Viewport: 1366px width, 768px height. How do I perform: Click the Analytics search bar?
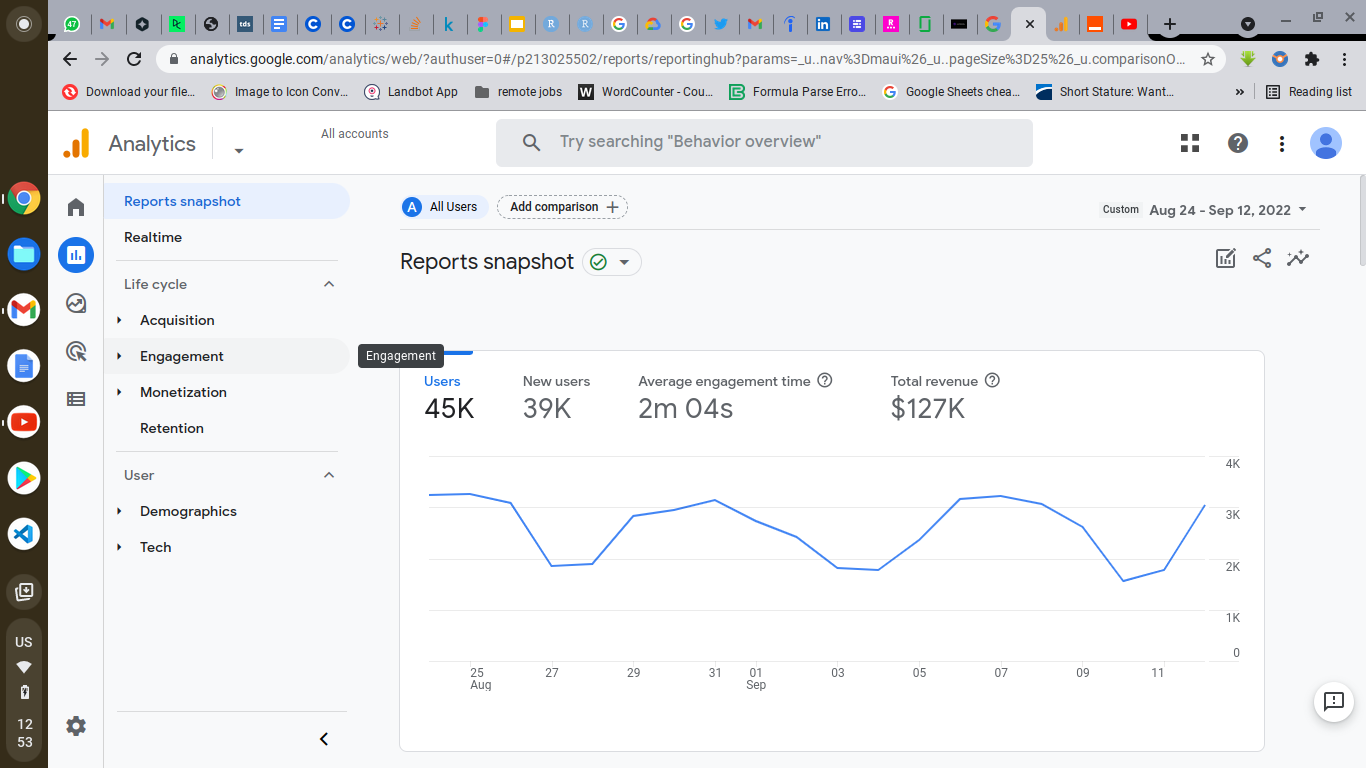(765, 142)
